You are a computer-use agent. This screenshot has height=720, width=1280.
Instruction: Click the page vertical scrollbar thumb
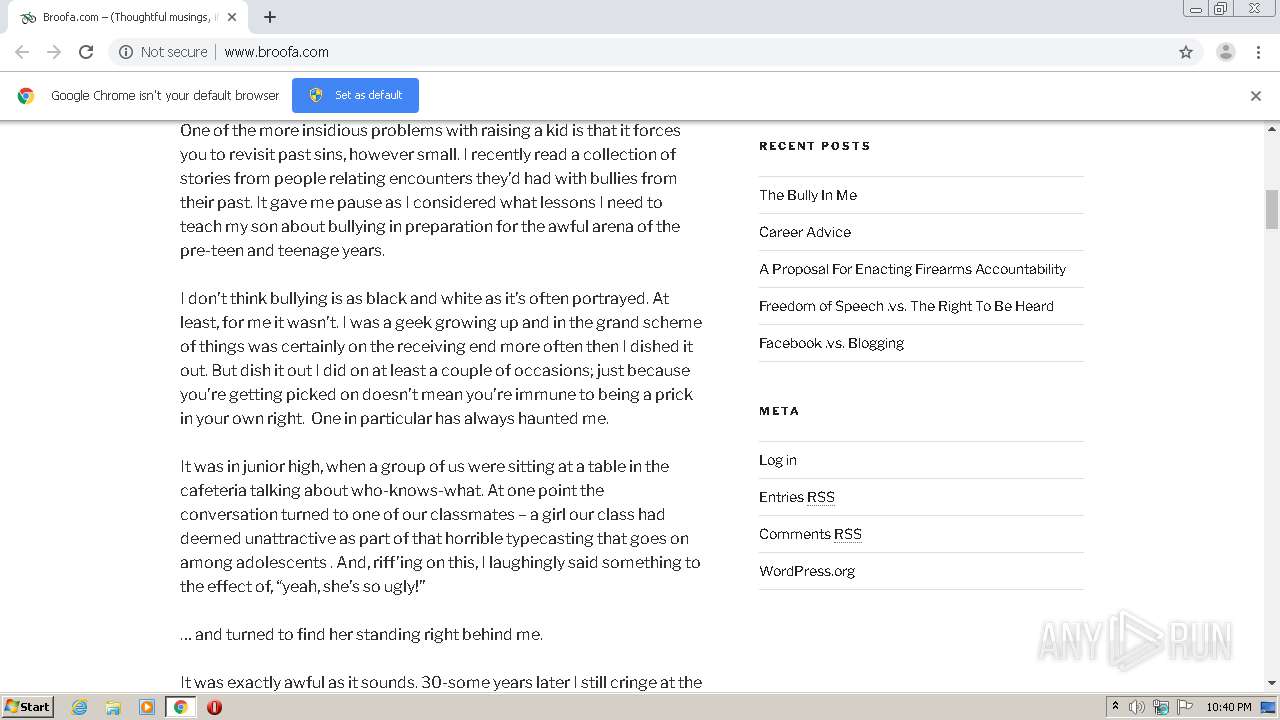(1272, 209)
